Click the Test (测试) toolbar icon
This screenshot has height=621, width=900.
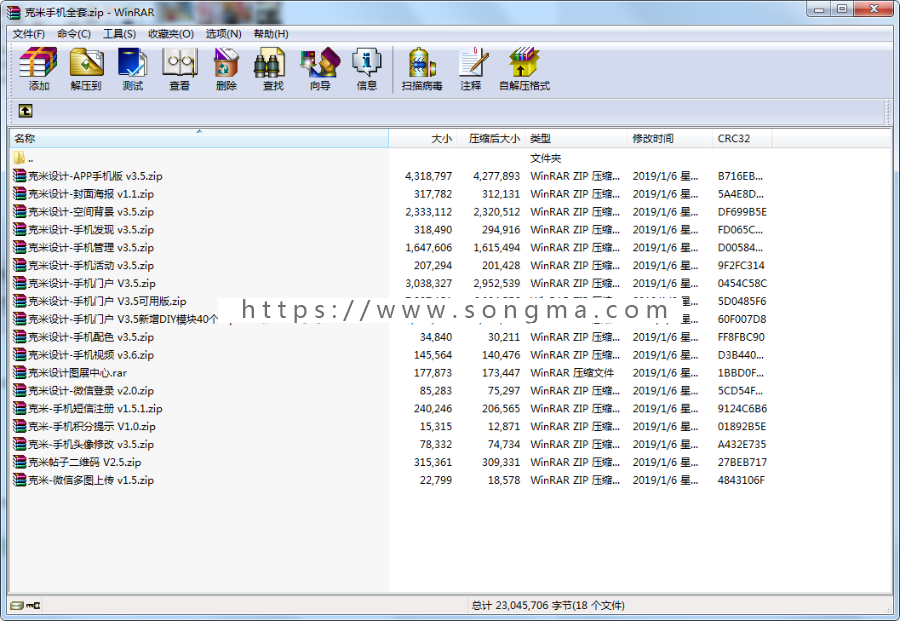tap(133, 63)
